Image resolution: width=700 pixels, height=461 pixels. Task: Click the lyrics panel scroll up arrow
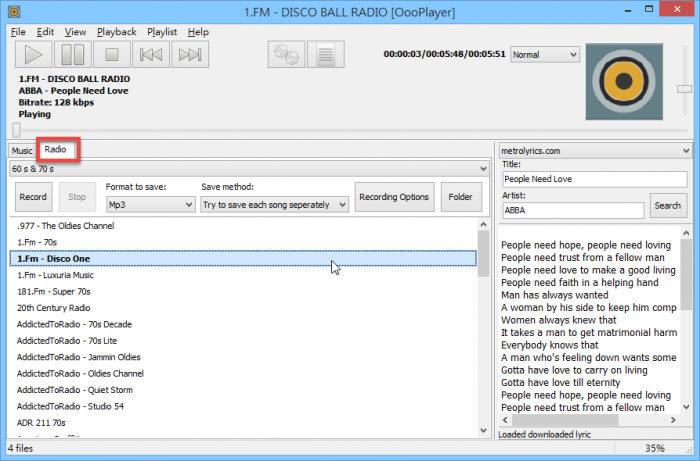[x=686, y=233]
